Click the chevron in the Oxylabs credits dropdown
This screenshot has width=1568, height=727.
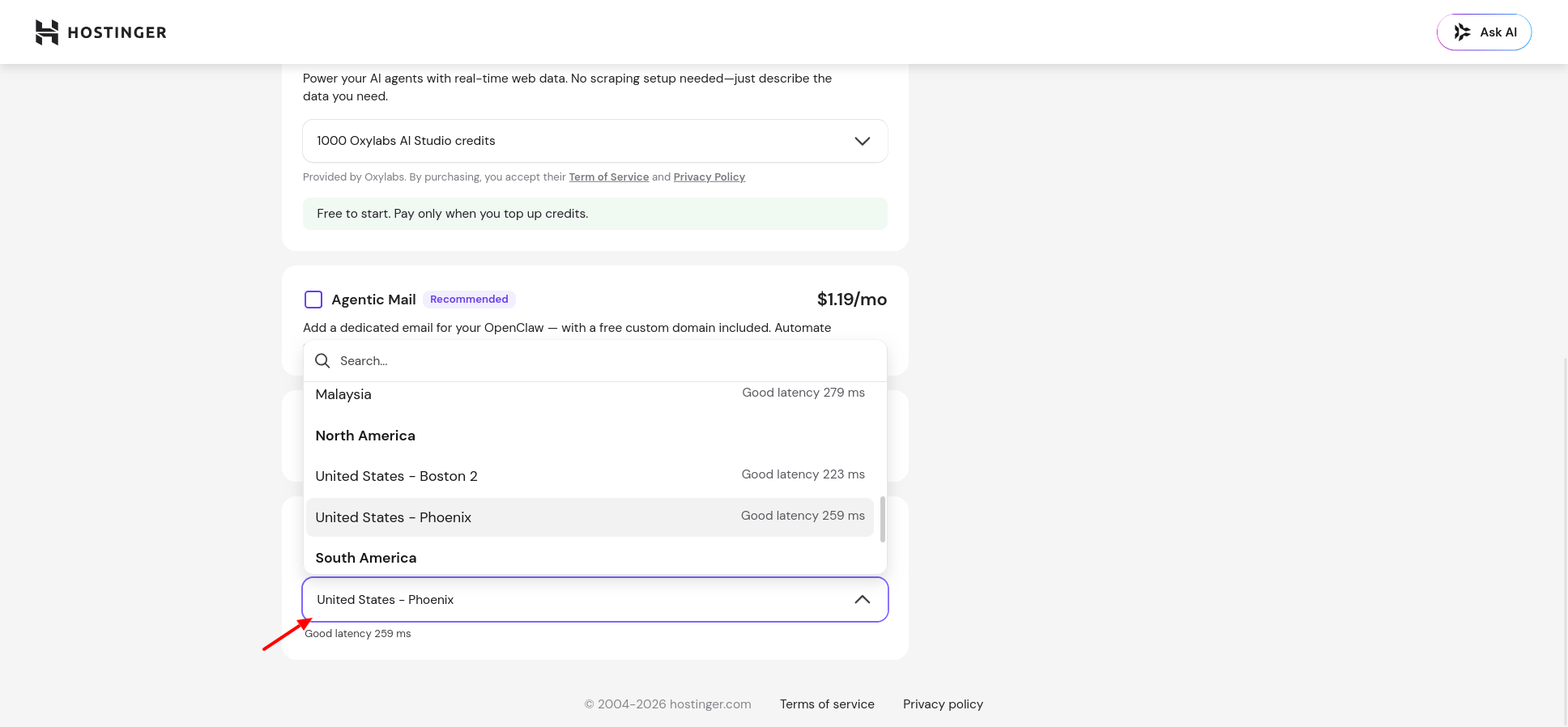pos(863,141)
